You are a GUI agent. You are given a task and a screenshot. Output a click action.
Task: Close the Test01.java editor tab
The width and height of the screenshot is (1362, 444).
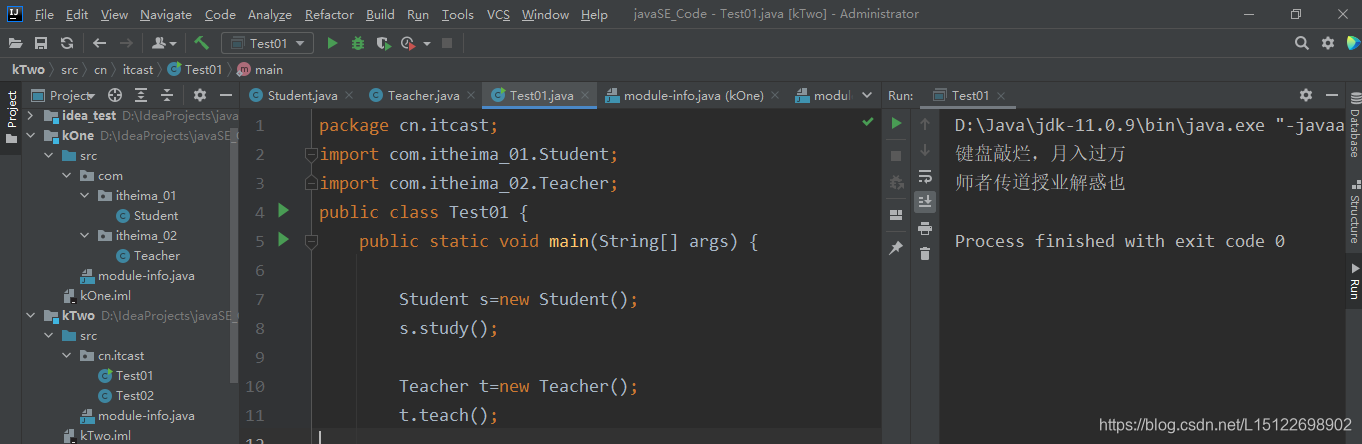[x=587, y=96]
